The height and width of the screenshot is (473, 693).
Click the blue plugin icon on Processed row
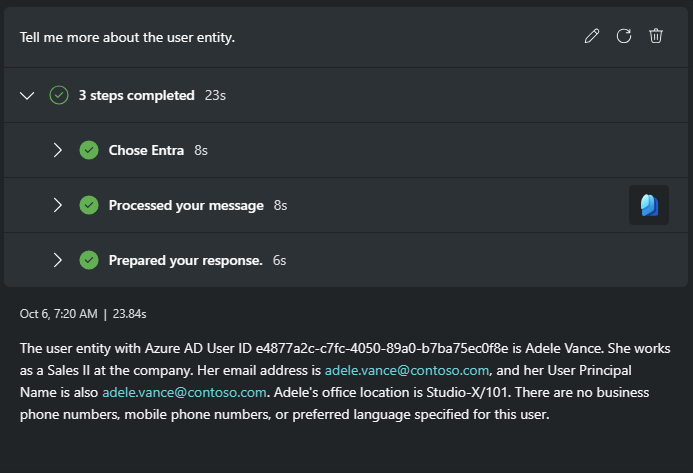pos(649,205)
